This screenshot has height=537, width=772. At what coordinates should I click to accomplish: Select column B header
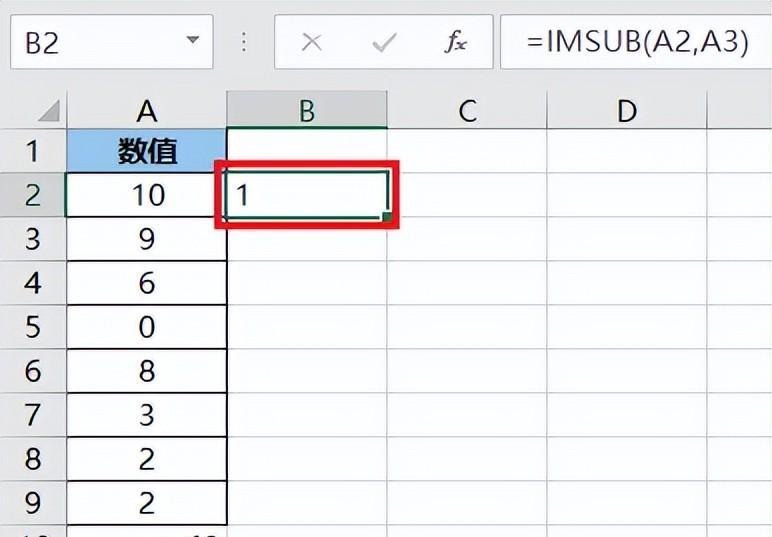click(x=307, y=111)
